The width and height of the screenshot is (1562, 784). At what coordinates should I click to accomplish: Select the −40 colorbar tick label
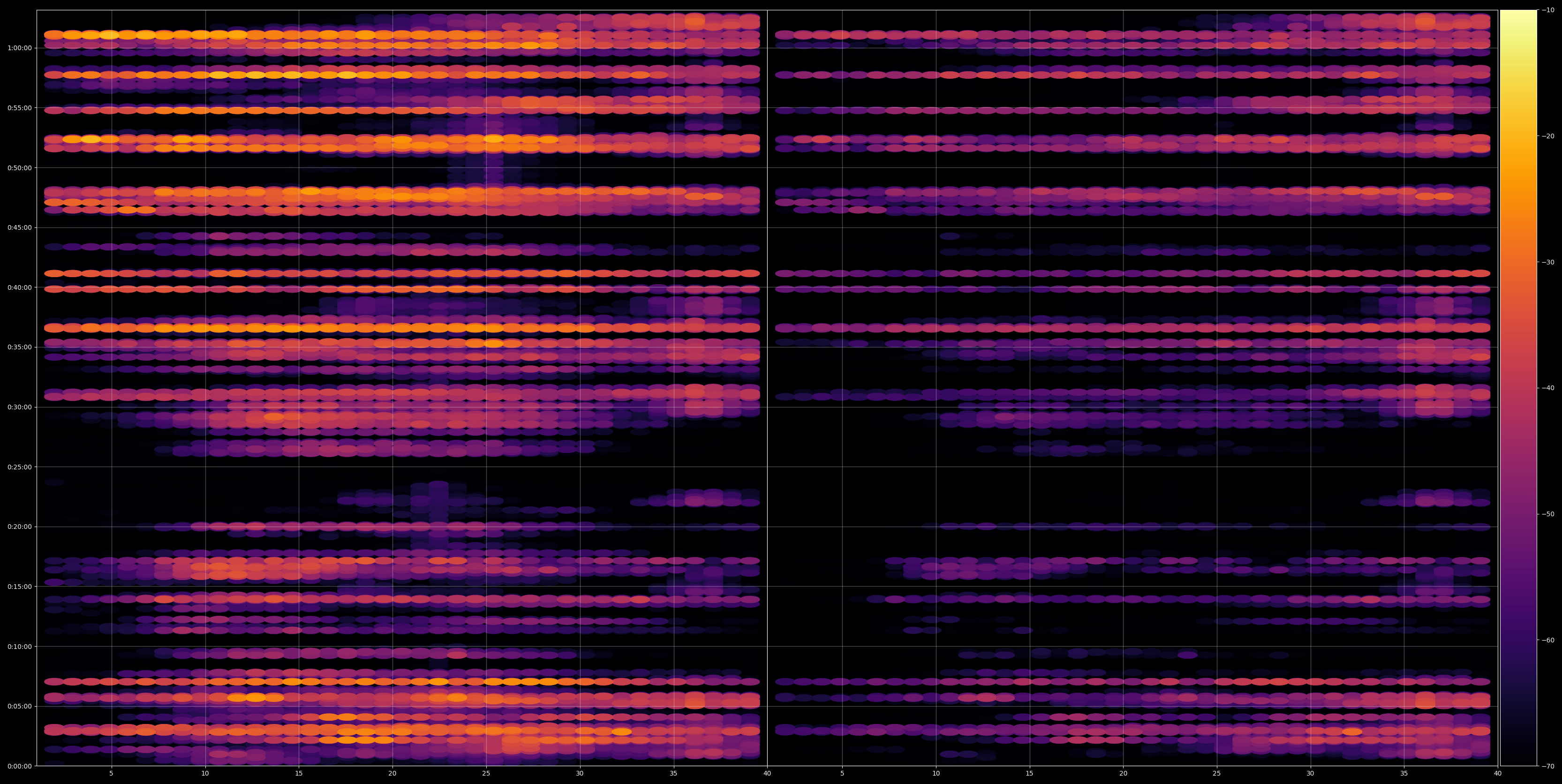click(1548, 388)
